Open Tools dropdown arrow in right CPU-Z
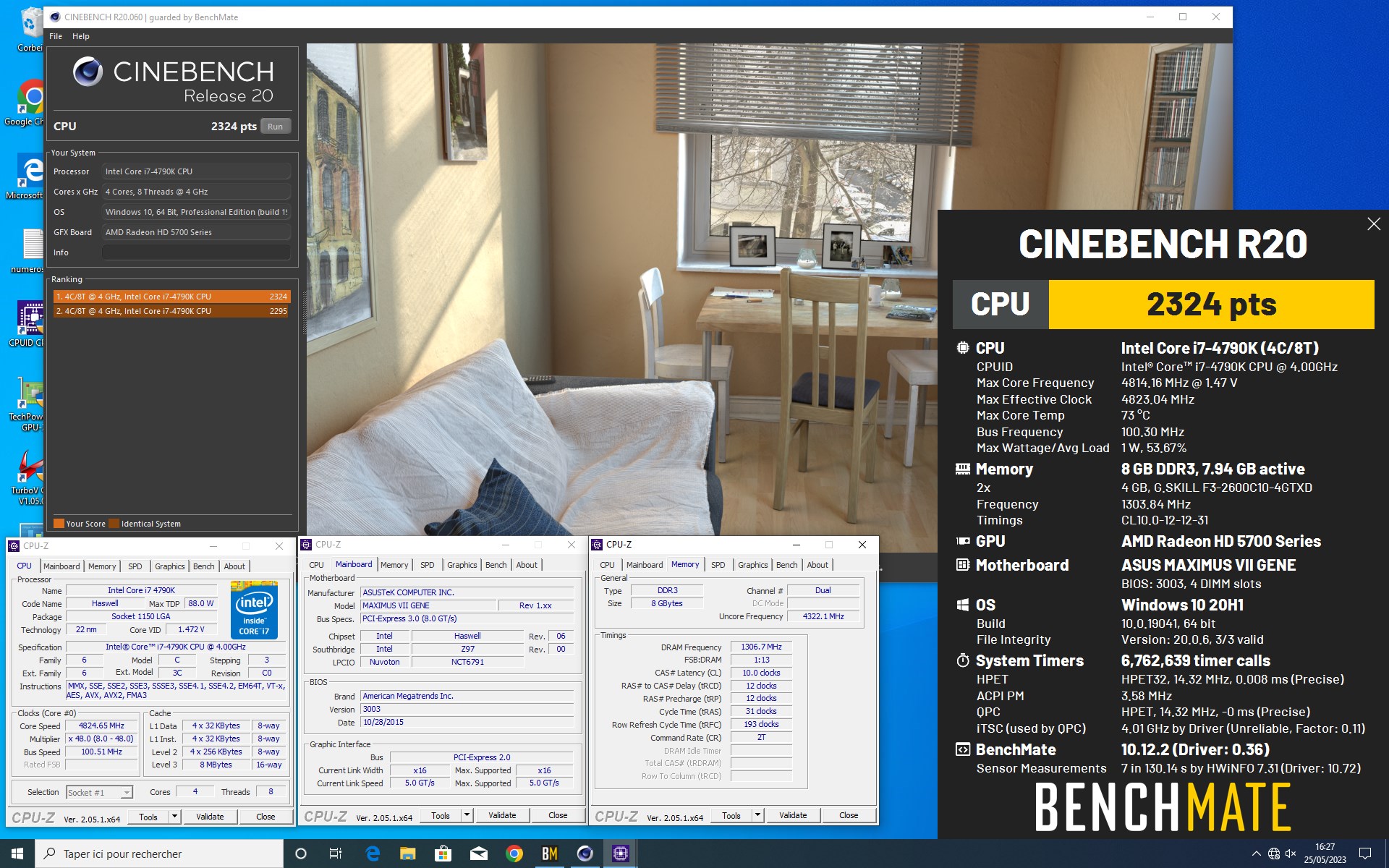This screenshot has height=868, width=1389. pyautogui.click(x=757, y=815)
